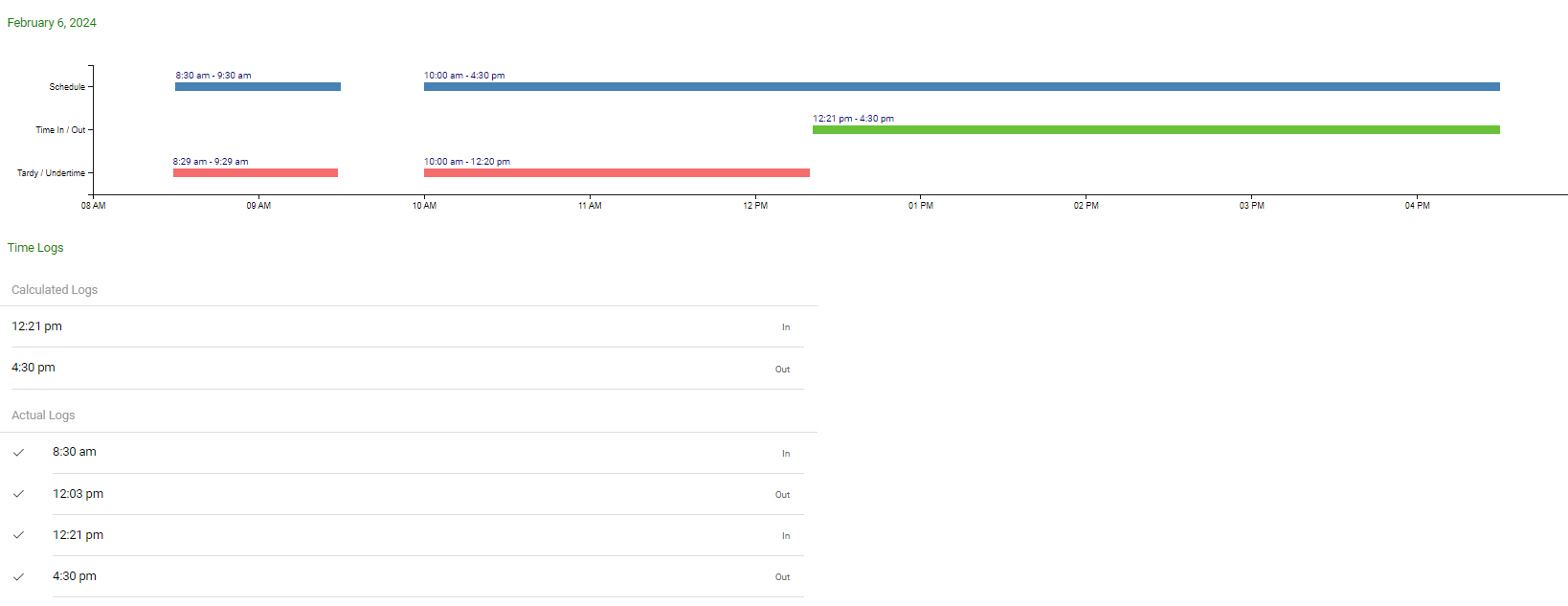Select the Actual Logs subheader
The image size is (1568, 606).
click(43, 415)
